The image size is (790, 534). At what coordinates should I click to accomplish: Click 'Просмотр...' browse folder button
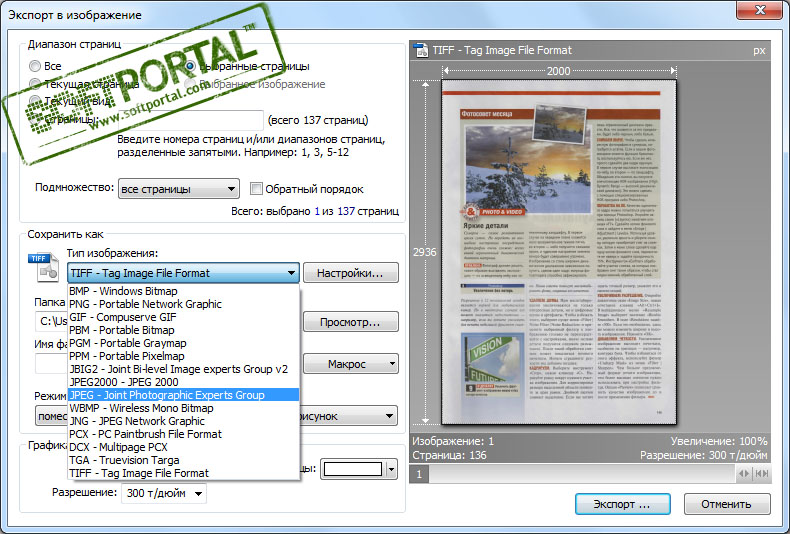coord(351,322)
